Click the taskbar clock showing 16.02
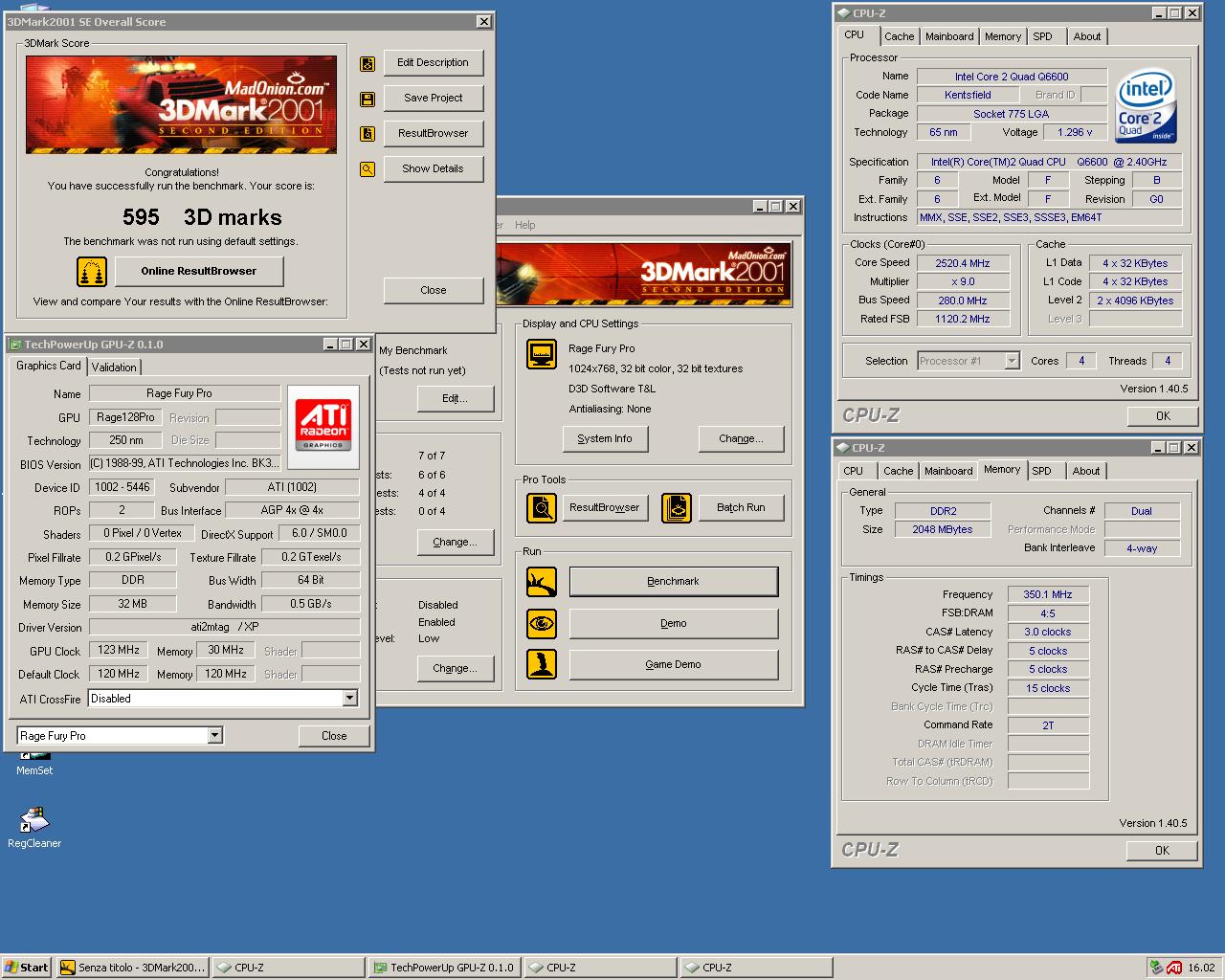 pyautogui.click(x=1201, y=968)
